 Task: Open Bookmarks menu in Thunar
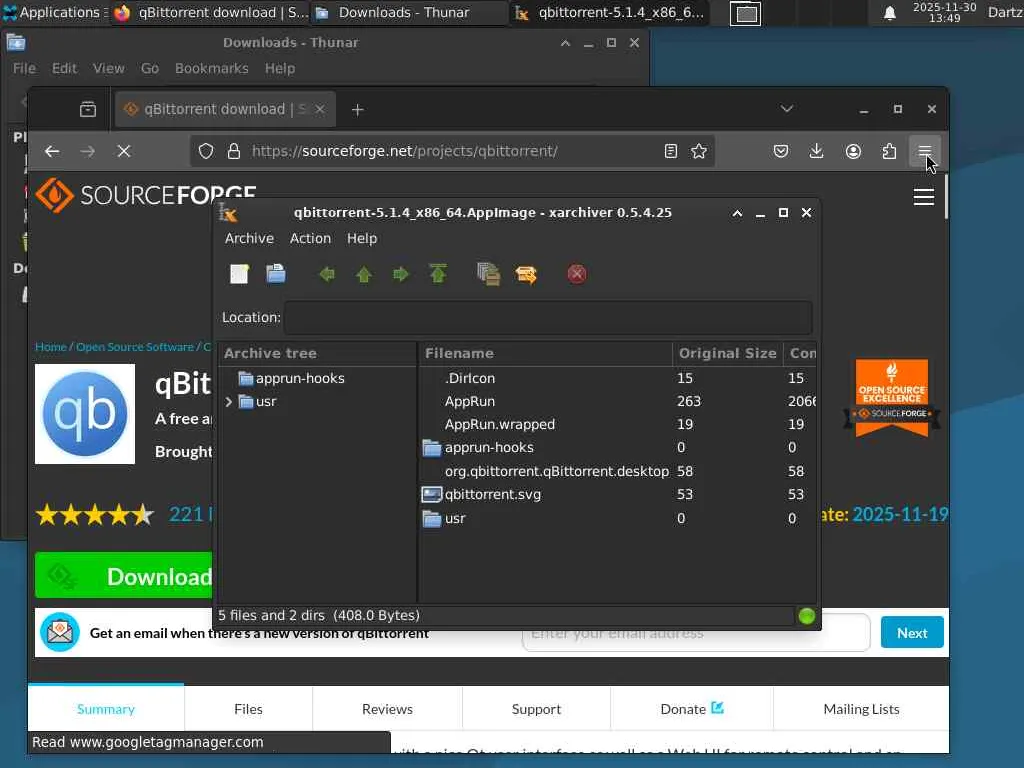pos(212,69)
